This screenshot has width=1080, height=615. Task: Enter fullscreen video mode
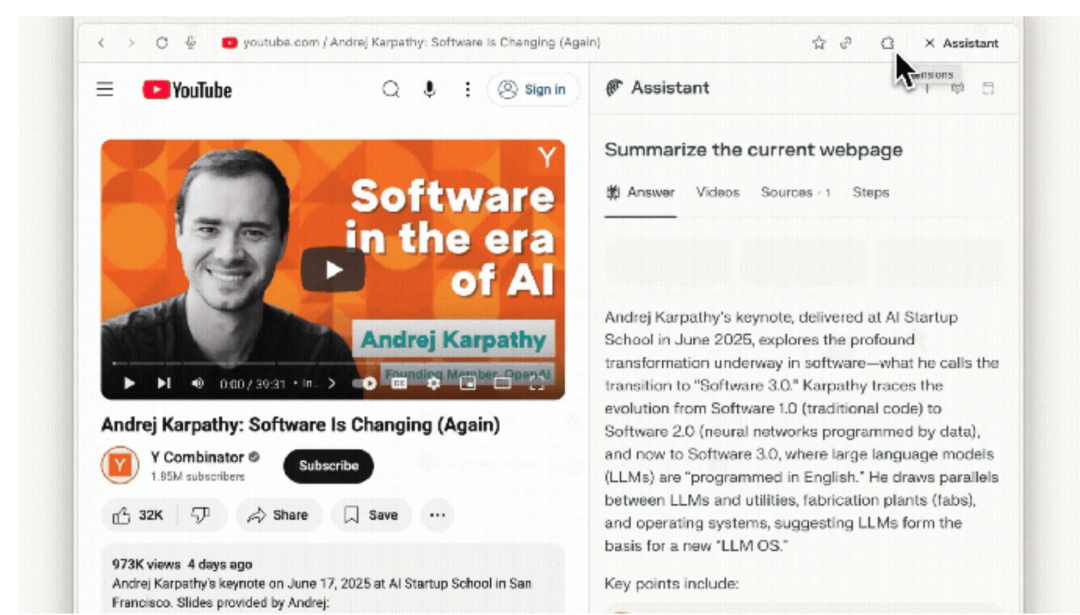point(537,384)
